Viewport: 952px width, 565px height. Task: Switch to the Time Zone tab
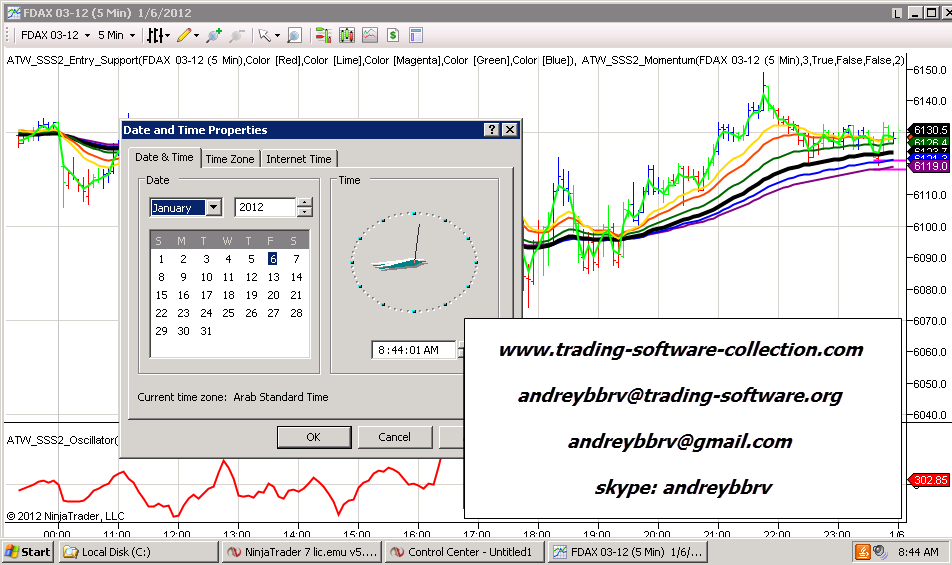pyautogui.click(x=229, y=159)
